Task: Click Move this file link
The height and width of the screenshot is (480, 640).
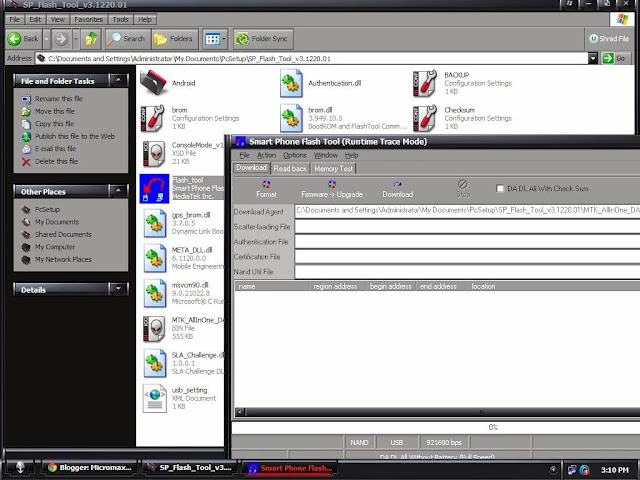Action: (x=55, y=111)
